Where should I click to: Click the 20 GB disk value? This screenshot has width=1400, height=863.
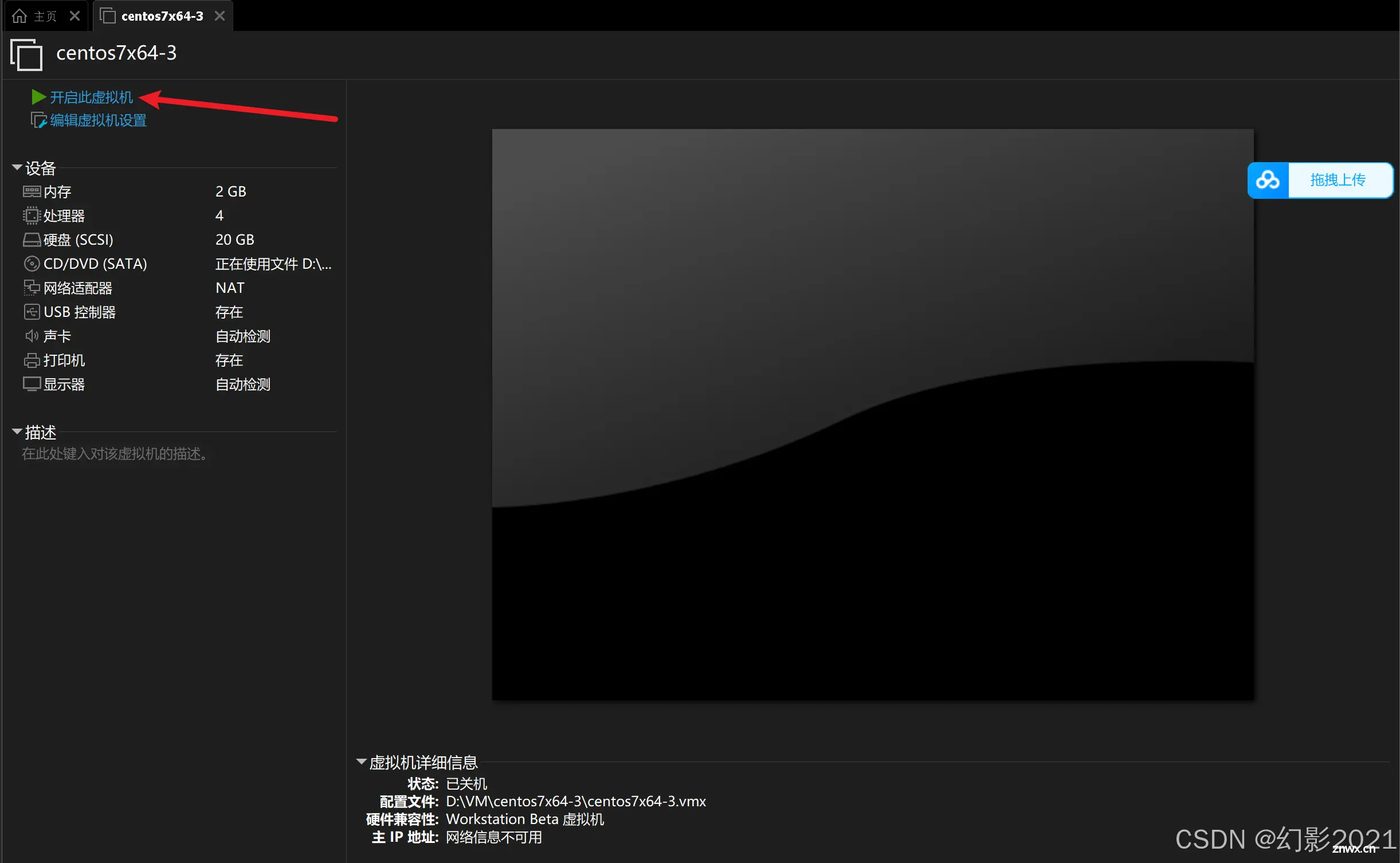[x=235, y=240]
